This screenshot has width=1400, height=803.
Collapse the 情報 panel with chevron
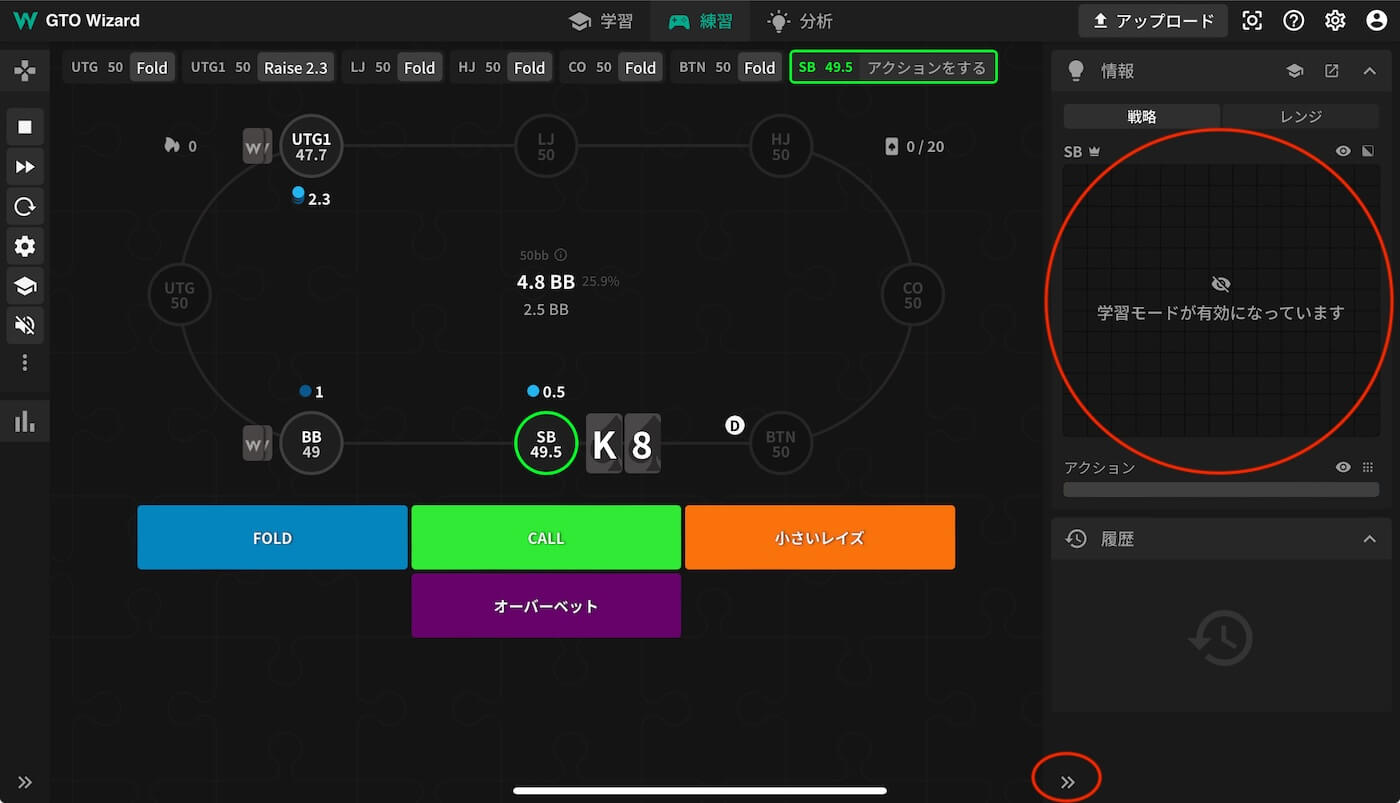click(x=1369, y=71)
